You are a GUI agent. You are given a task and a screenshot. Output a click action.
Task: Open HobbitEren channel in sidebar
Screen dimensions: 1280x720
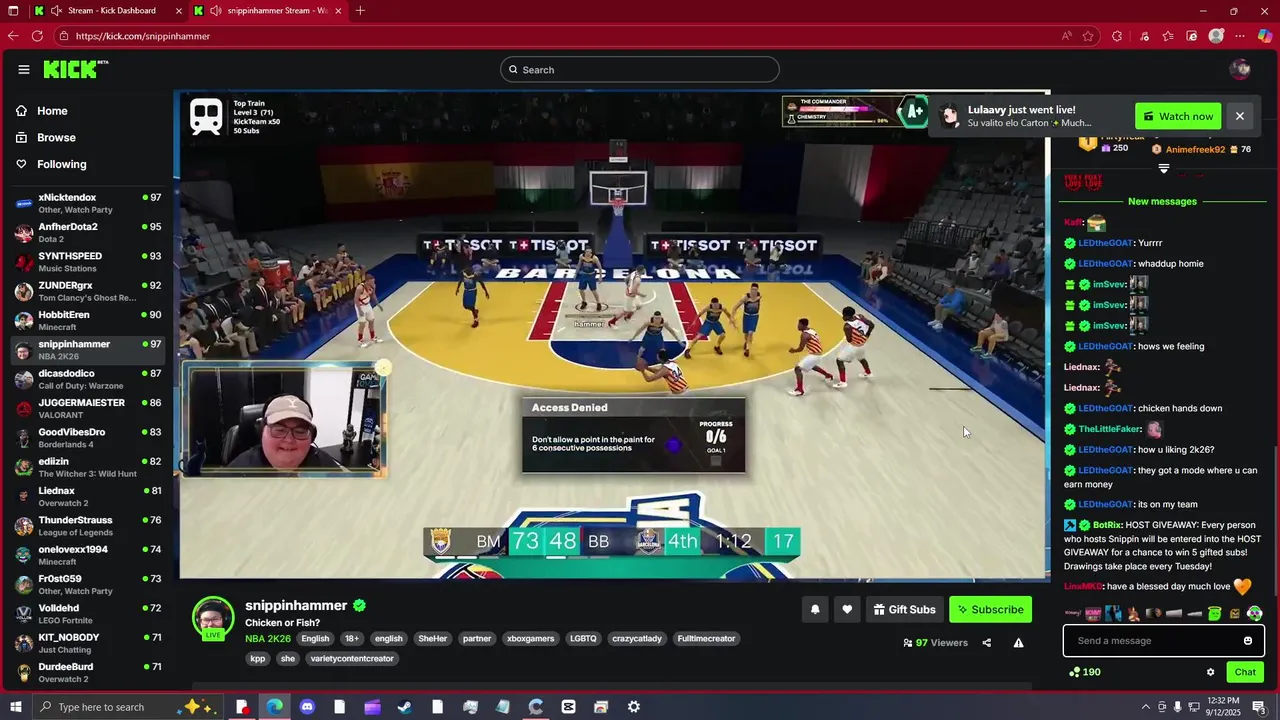tap(88, 321)
